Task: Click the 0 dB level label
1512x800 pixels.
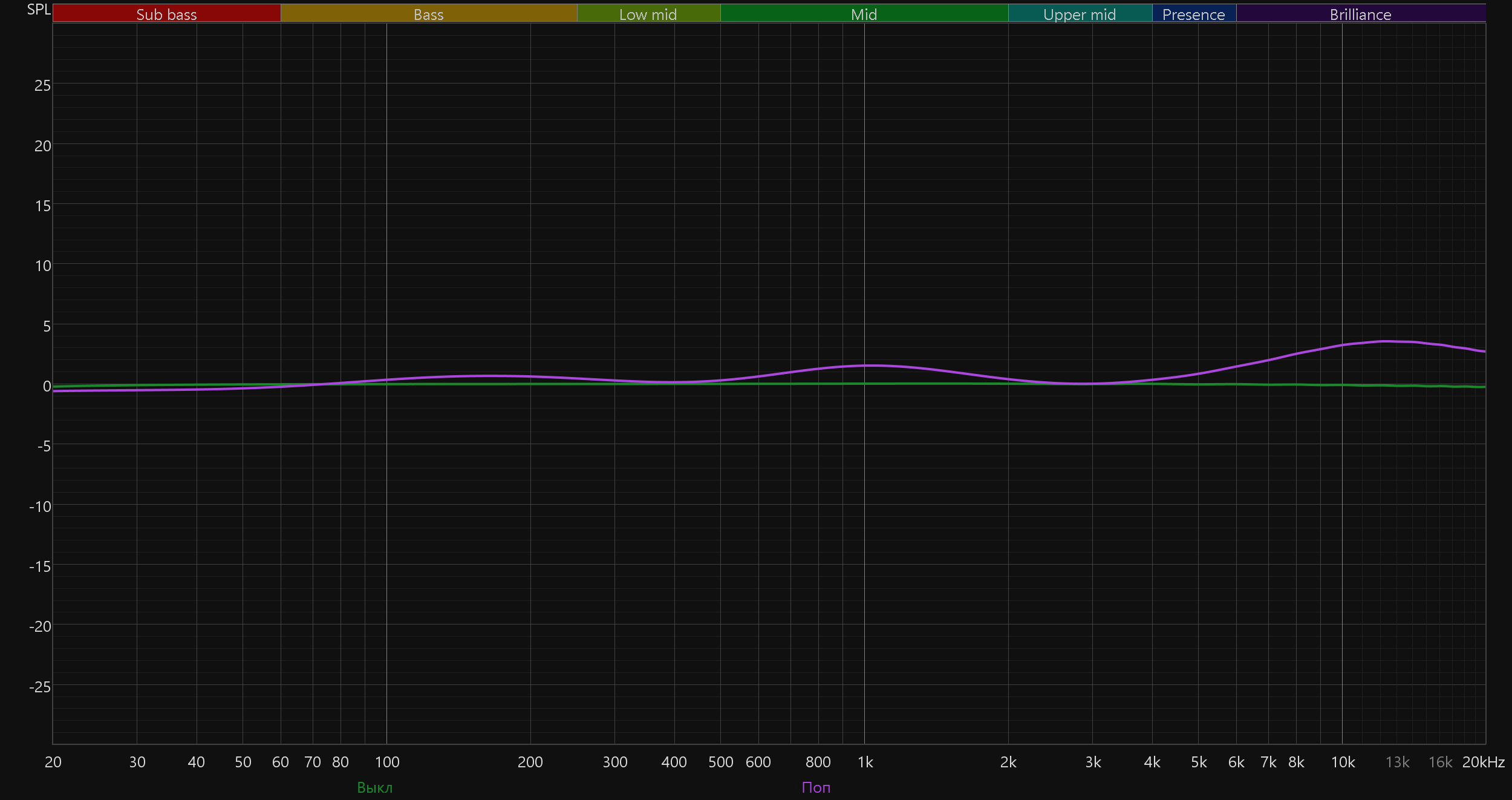Action: click(x=47, y=386)
